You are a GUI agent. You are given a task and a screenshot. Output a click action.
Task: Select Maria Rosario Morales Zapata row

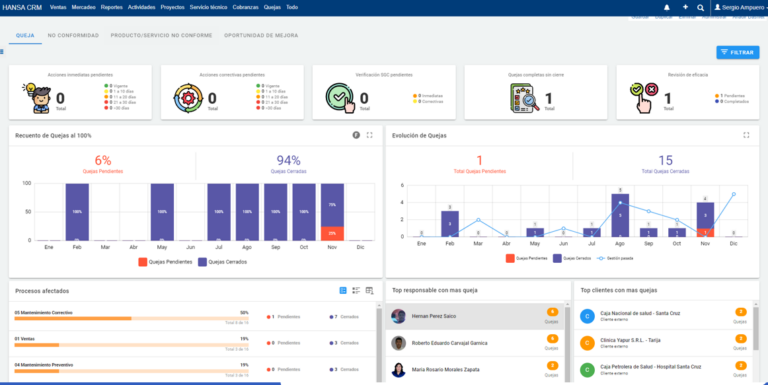click(x=475, y=370)
